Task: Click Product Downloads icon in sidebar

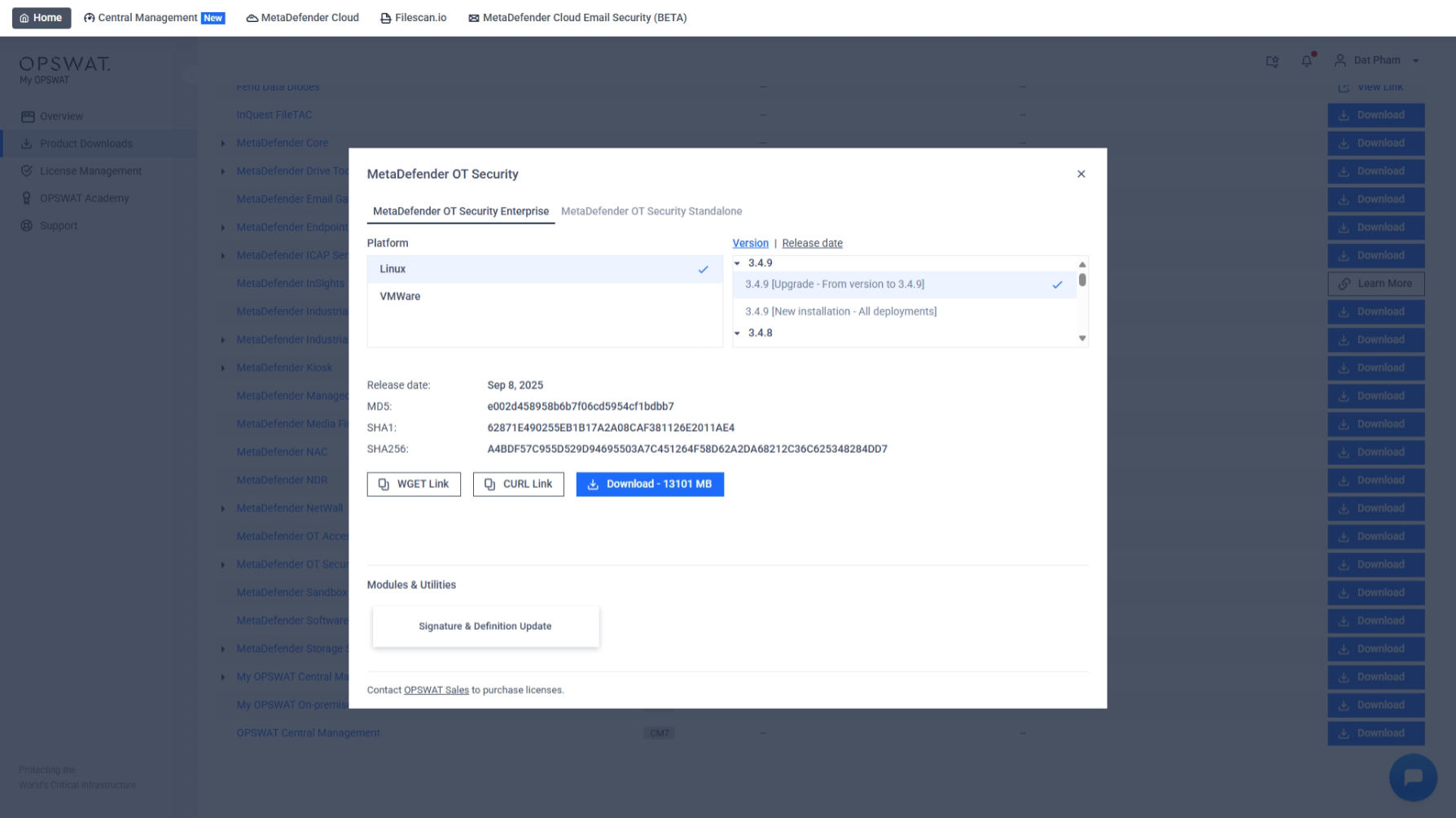Action: click(x=27, y=143)
